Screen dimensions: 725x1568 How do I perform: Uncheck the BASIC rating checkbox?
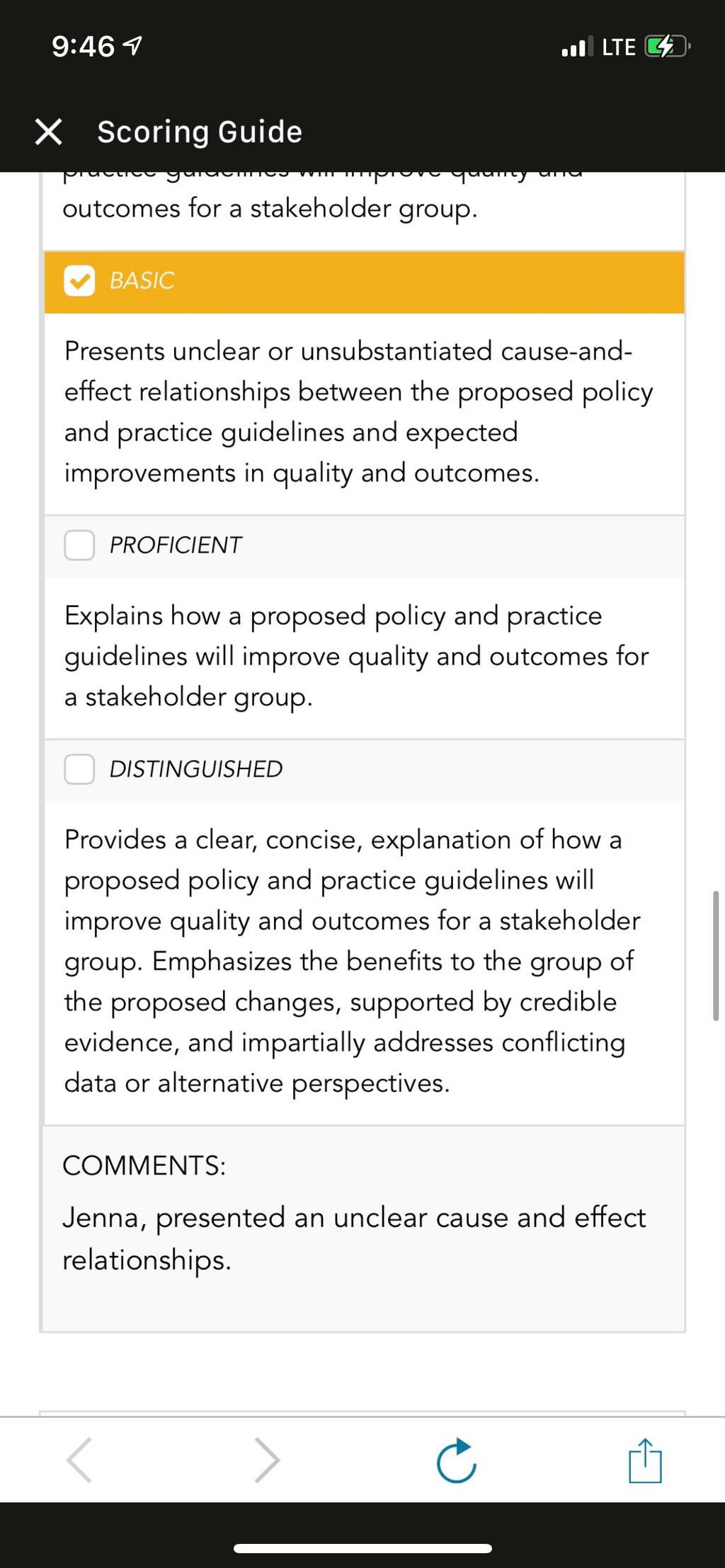tap(79, 281)
